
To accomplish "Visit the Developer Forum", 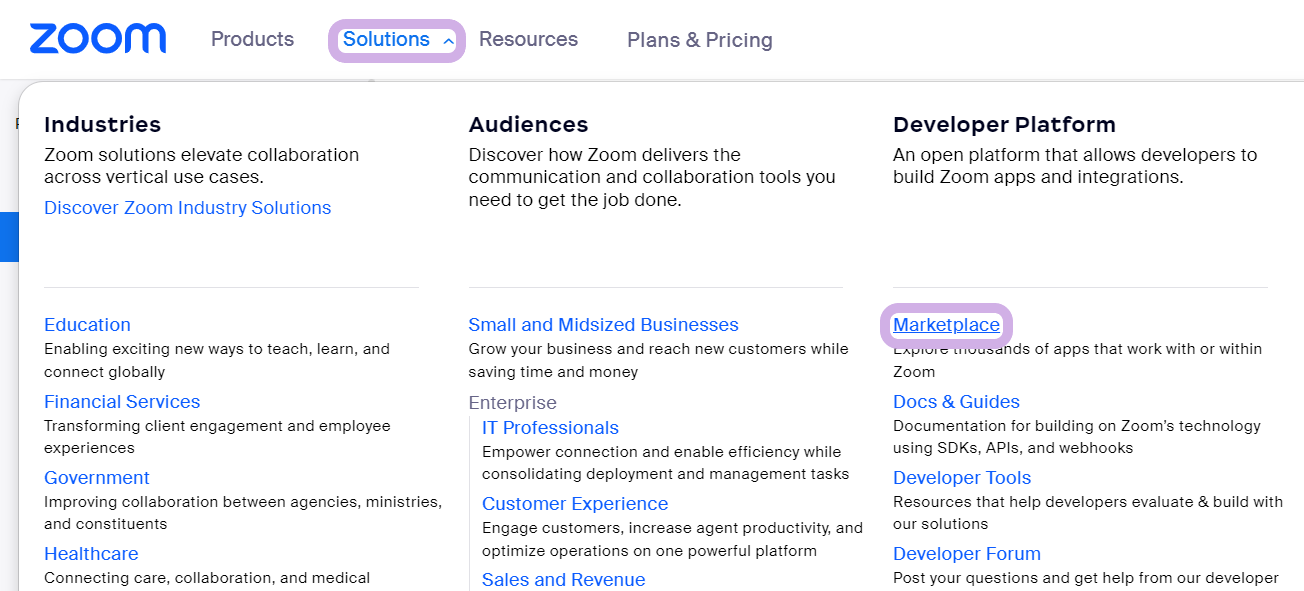I will pos(966,554).
